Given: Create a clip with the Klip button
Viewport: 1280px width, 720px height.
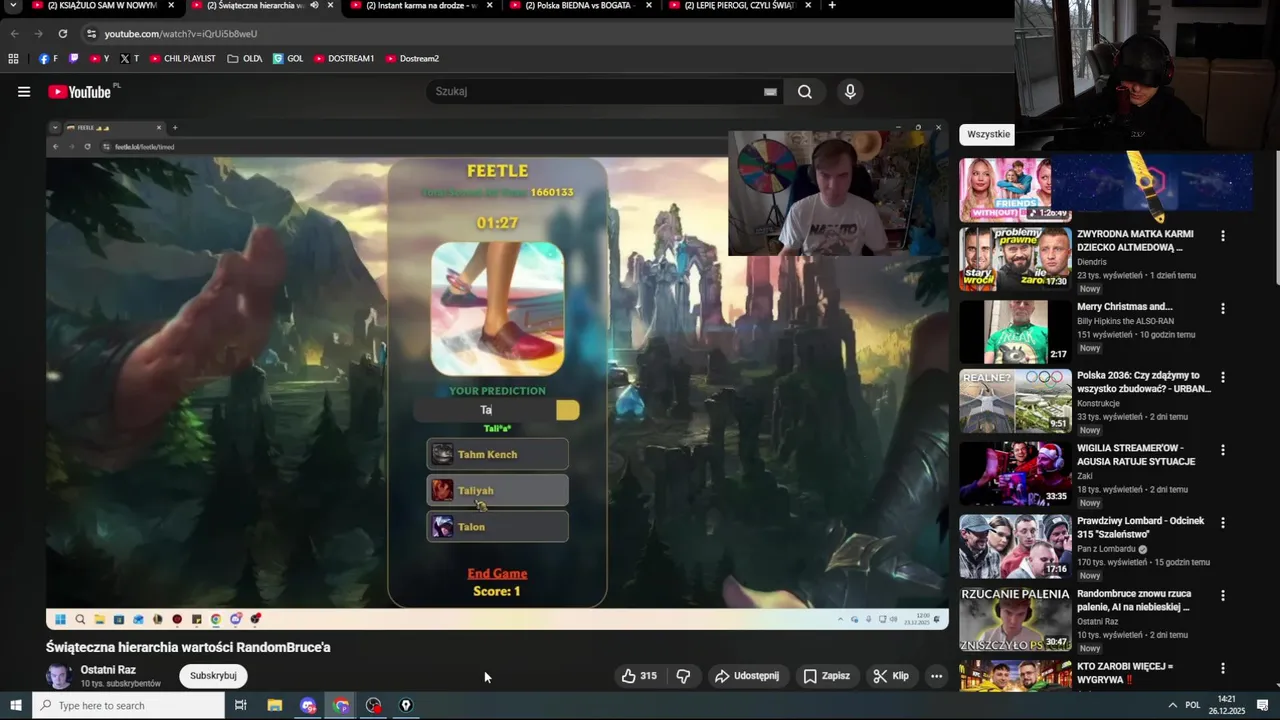Looking at the screenshot, I should click(890, 676).
